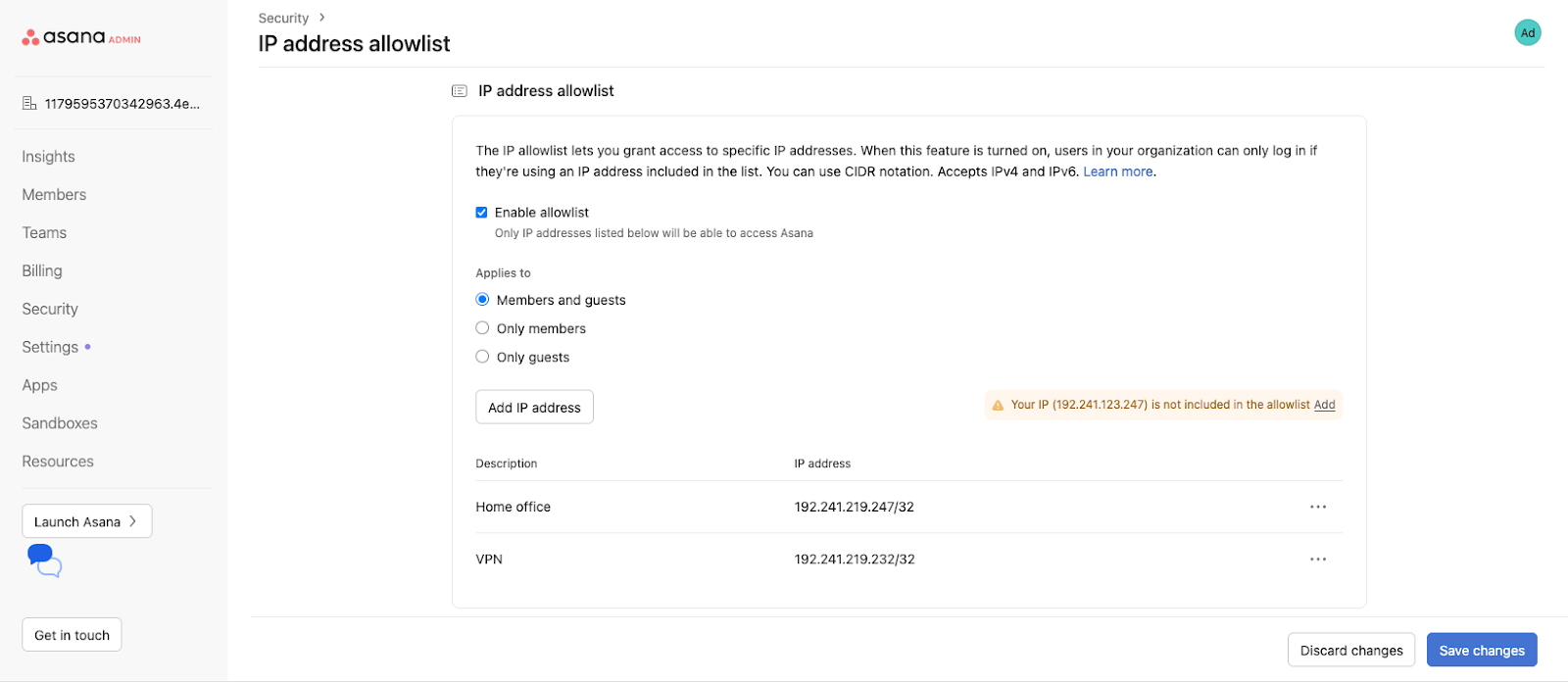Click the breadcrumb chevron after Security
The width and height of the screenshot is (1568, 682).
[320, 17]
